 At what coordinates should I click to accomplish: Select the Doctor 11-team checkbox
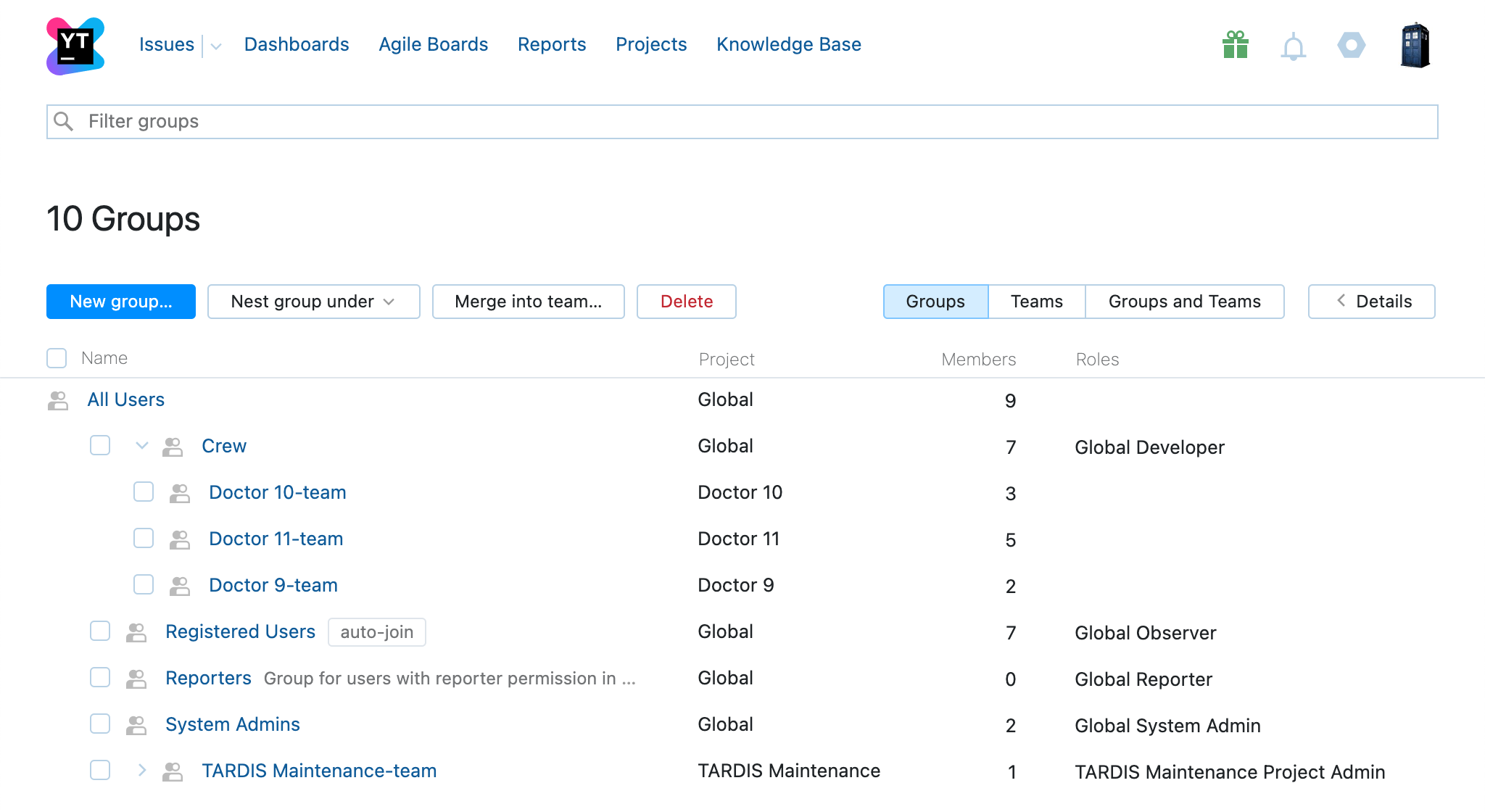[144, 538]
